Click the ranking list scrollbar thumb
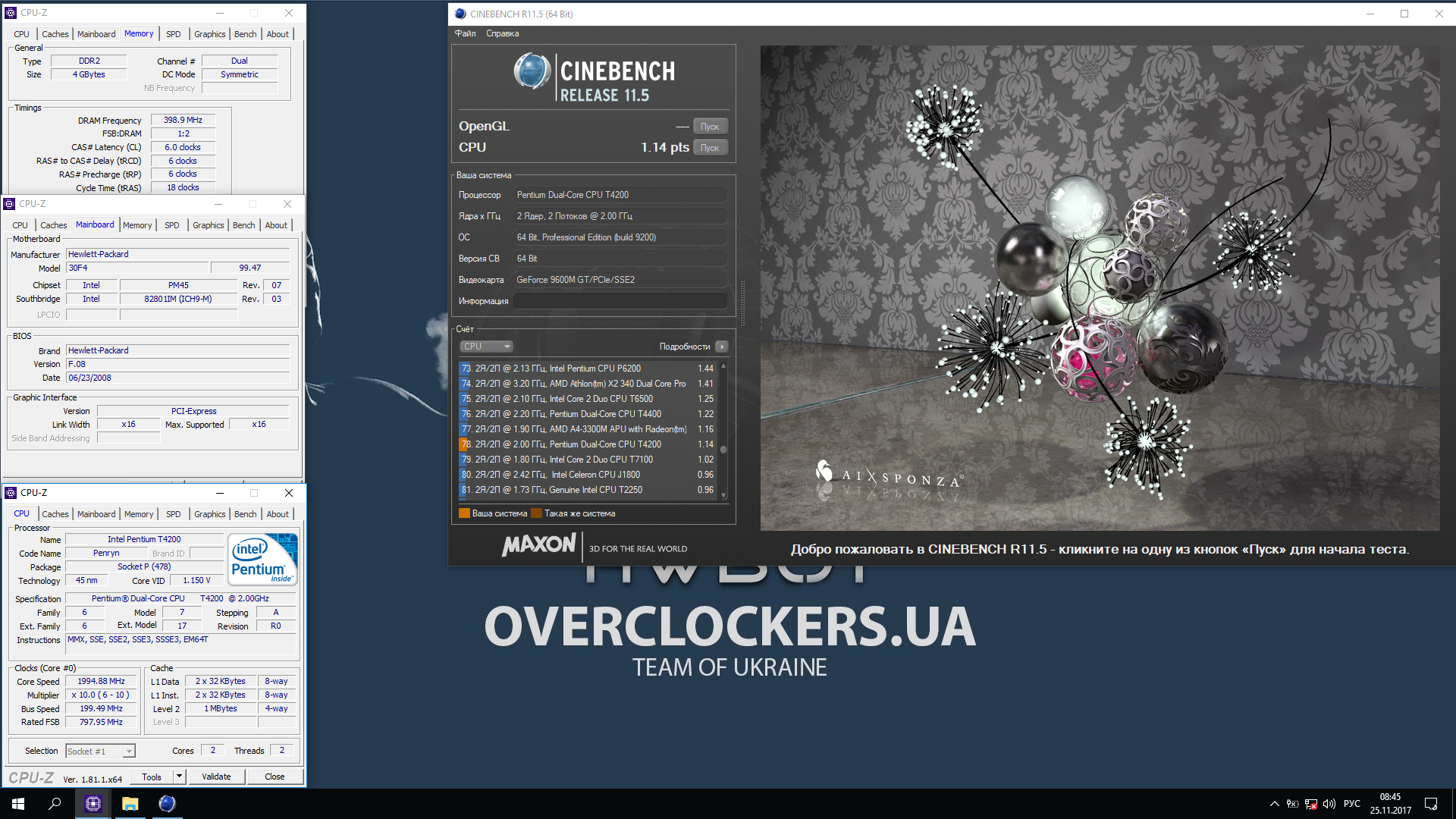This screenshot has height=819, width=1456. [723, 450]
